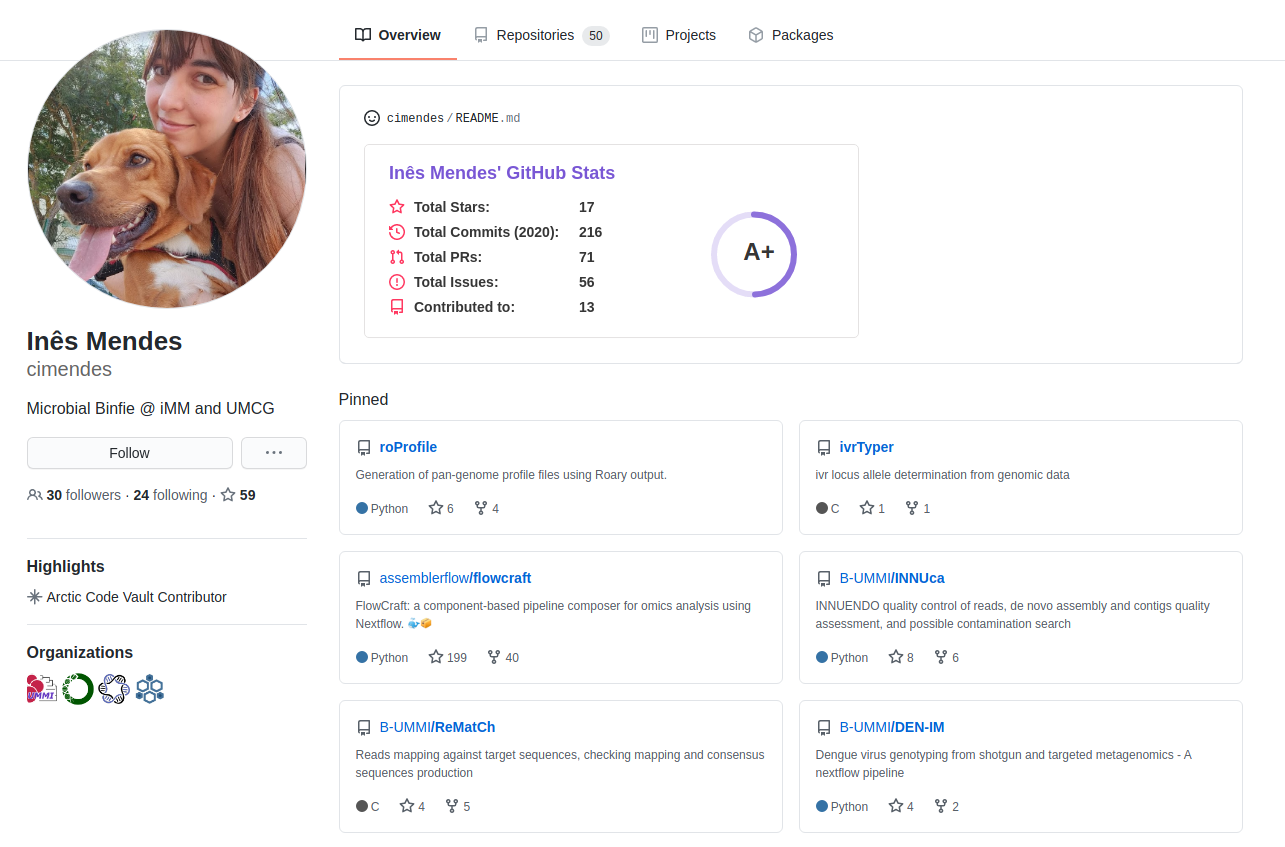This screenshot has height=847, width=1285.
Task: Open the cimendes link in README header
Action: [415, 118]
